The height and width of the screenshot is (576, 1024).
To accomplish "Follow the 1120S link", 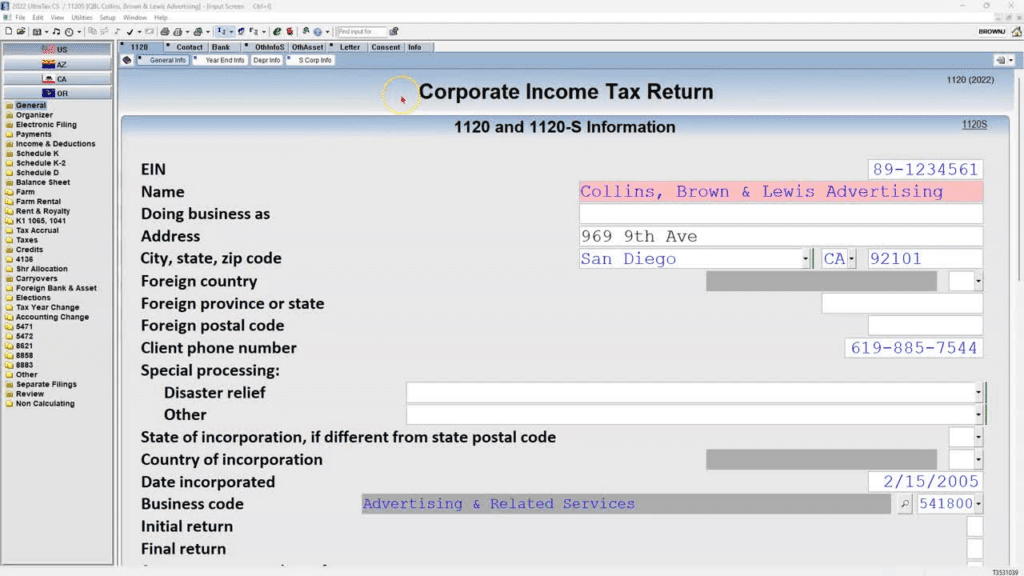I will pyautogui.click(x=974, y=125).
